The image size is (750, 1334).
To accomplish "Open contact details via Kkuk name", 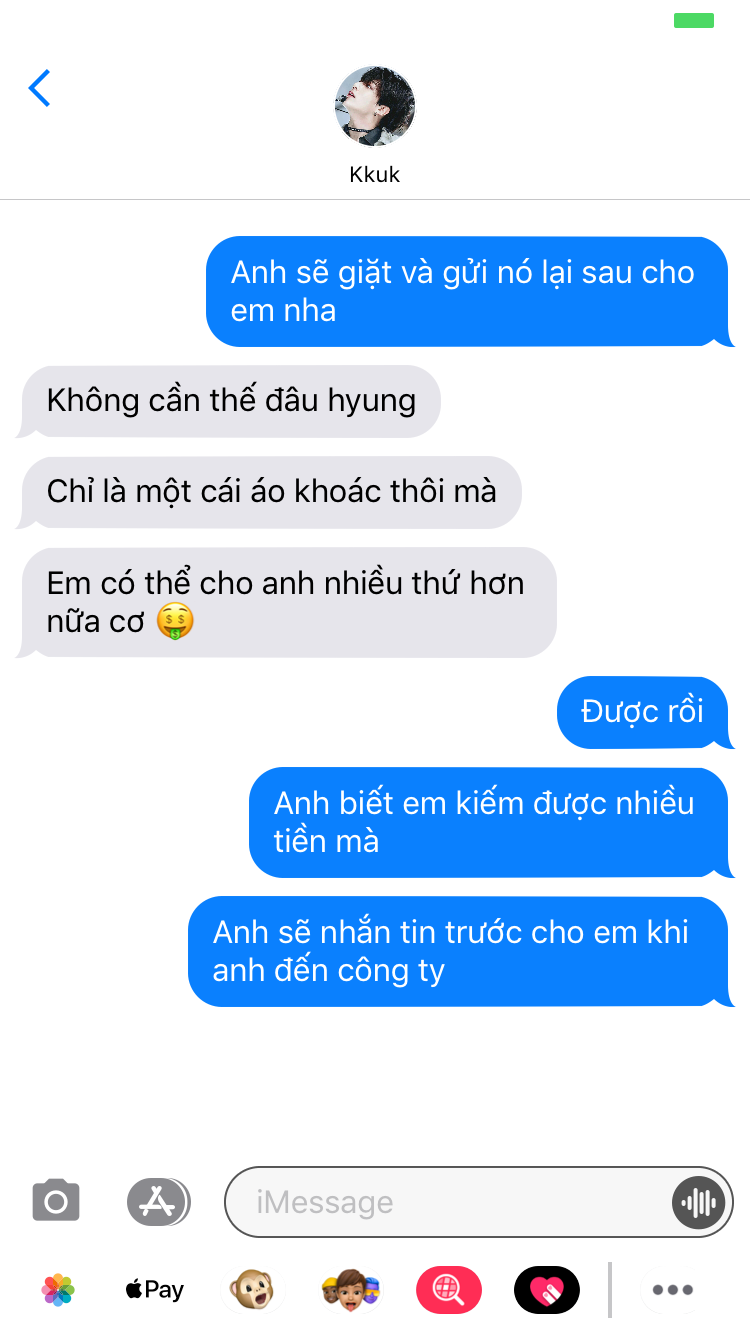I will click(x=375, y=175).
